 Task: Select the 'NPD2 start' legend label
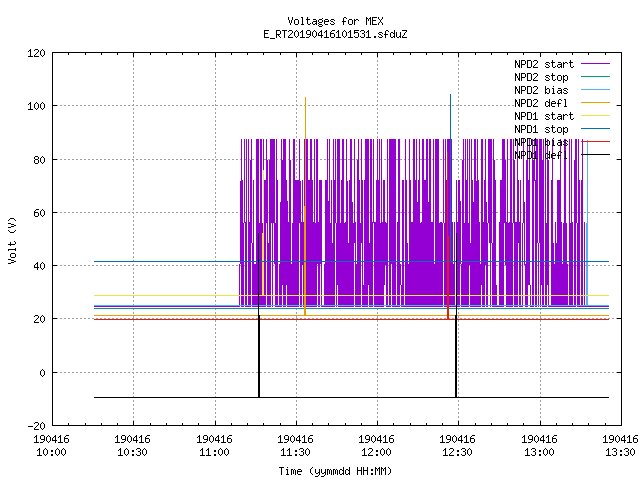544,64
